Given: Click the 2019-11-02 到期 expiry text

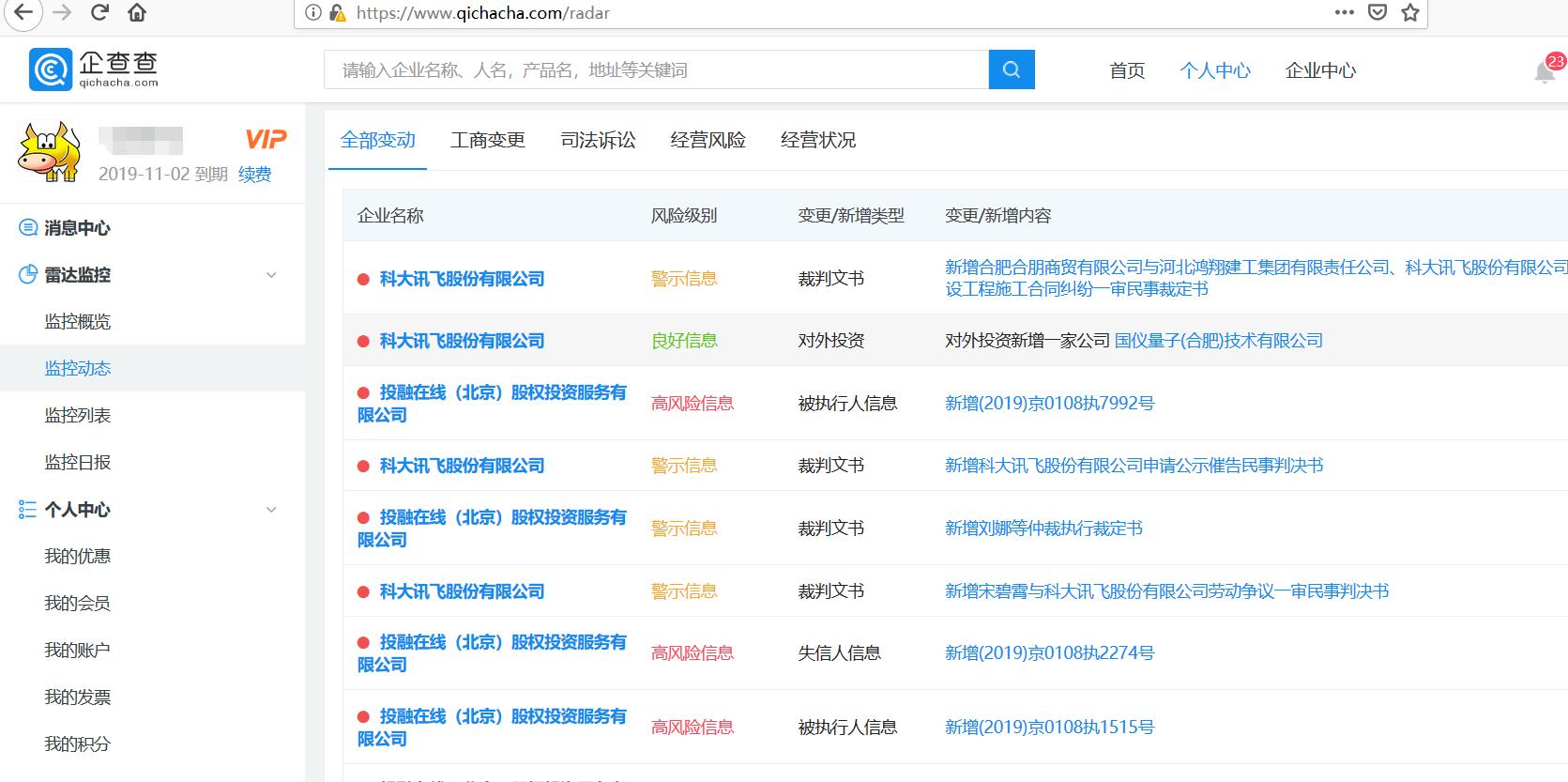Looking at the screenshot, I should pos(163,175).
